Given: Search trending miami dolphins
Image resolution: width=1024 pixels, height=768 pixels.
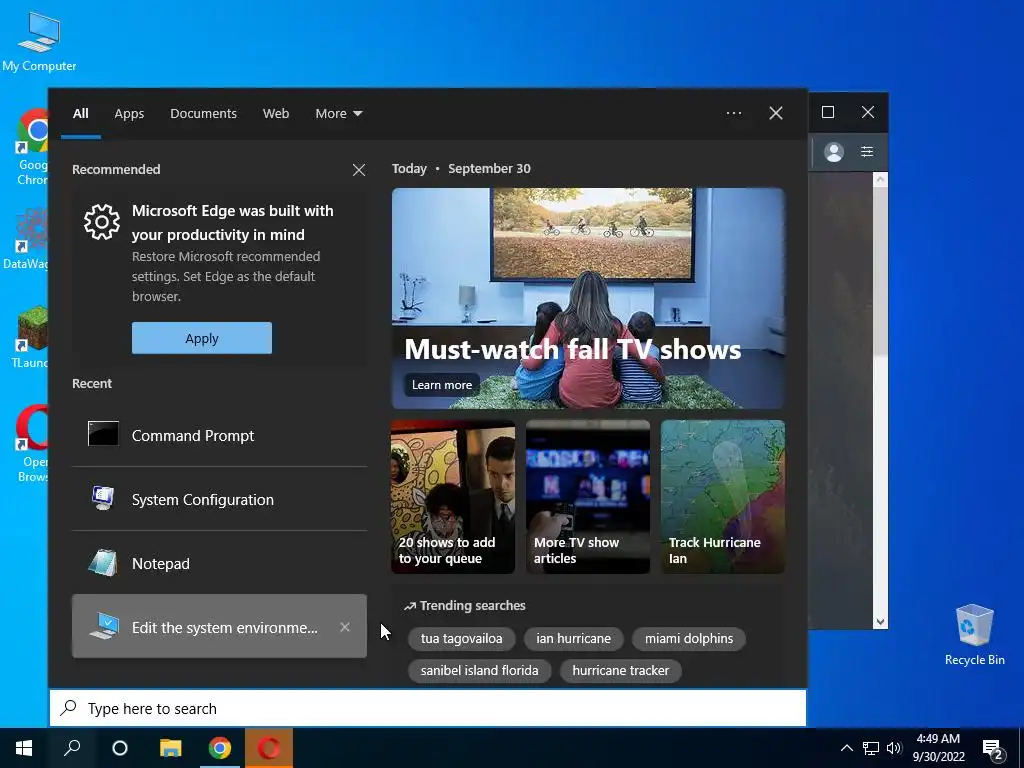Looking at the screenshot, I should (689, 639).
